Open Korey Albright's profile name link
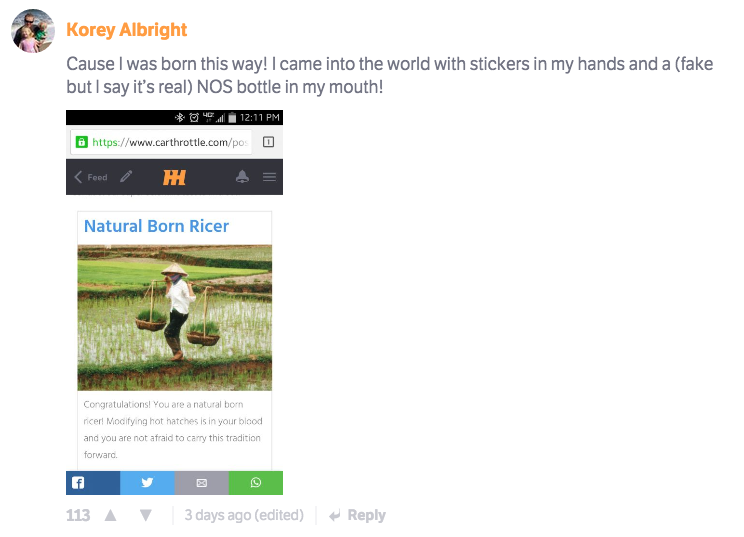Image resolution: width=744 pixels, height=537 pixels. coord(126,30)
